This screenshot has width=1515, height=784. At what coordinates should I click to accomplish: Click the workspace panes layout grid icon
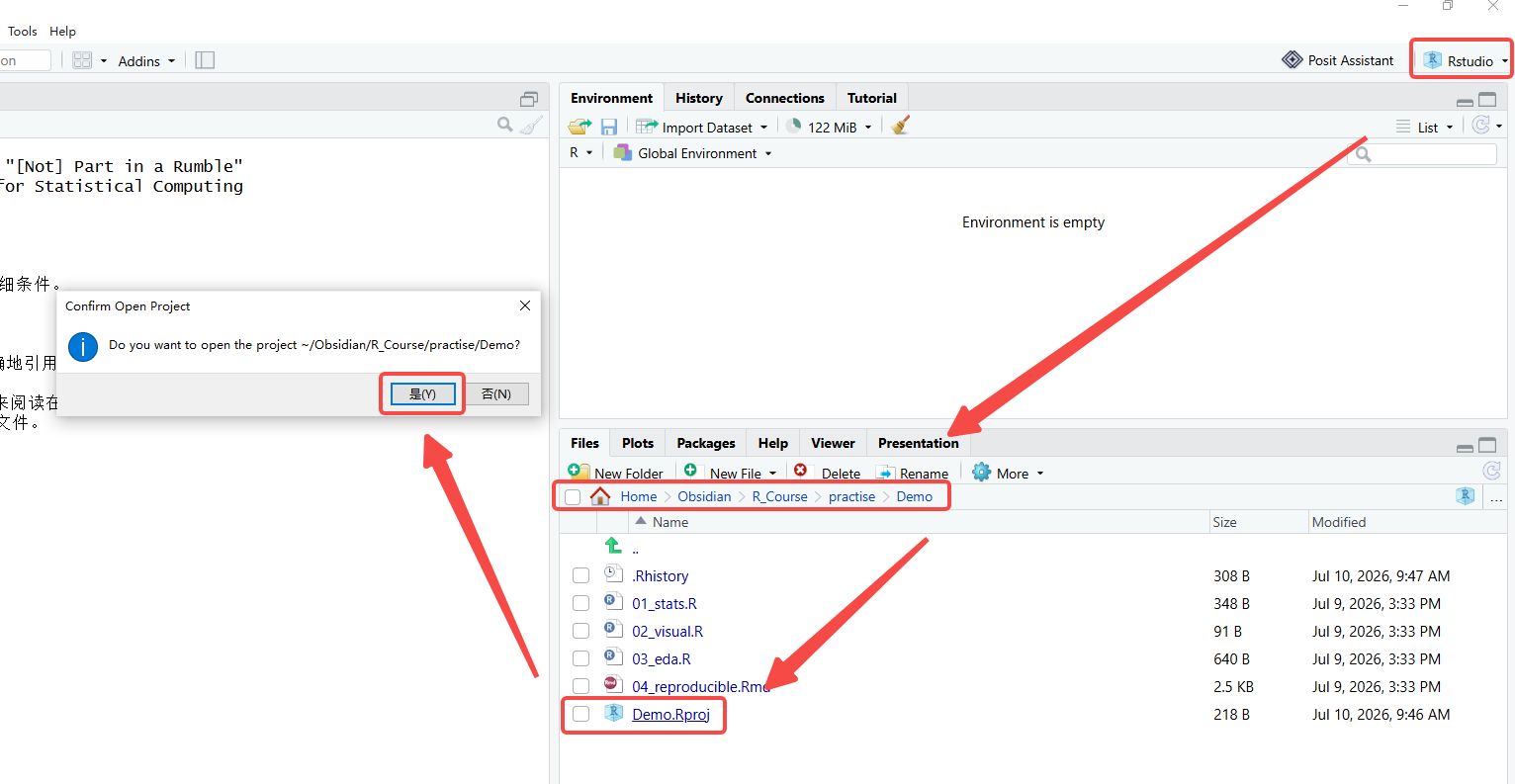pos(82,60)
